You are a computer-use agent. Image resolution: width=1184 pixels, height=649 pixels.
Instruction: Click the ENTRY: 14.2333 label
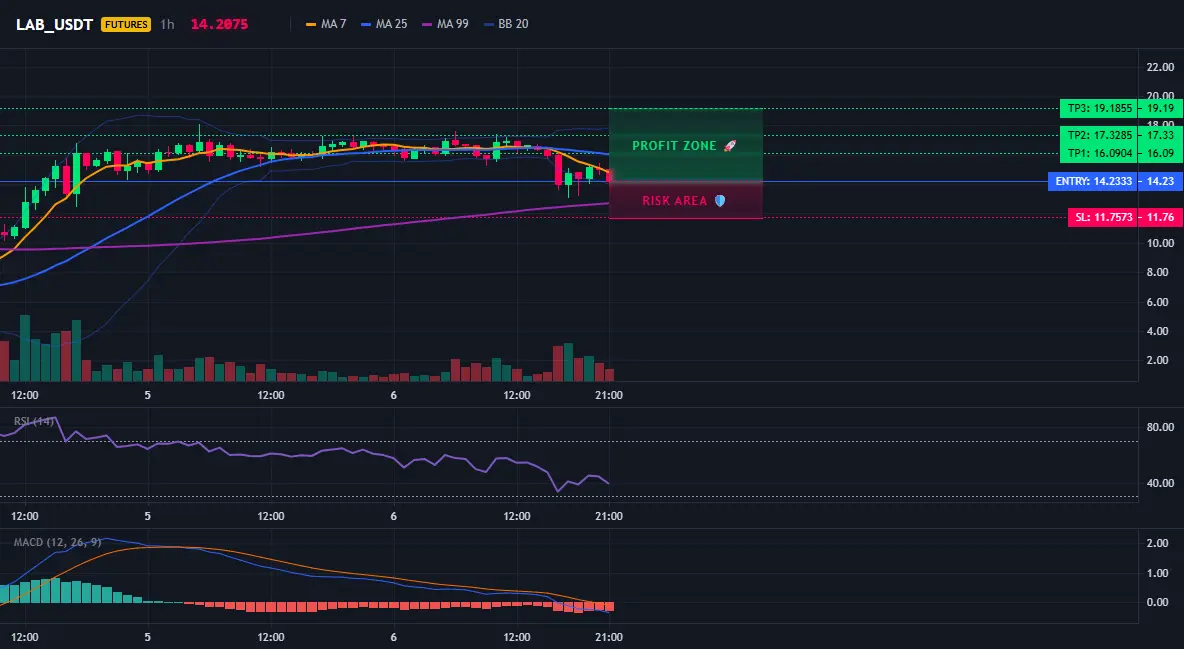click(1093, 181)
